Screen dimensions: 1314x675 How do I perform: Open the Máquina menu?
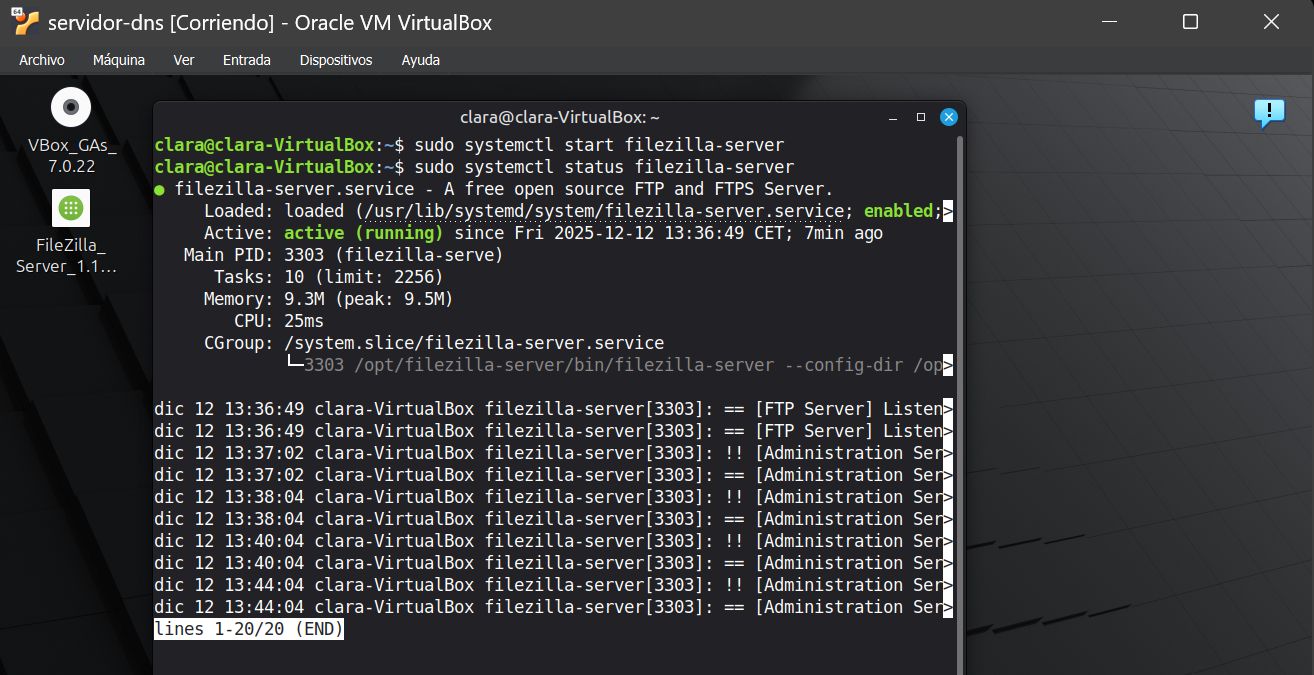(x=119, y=60)
